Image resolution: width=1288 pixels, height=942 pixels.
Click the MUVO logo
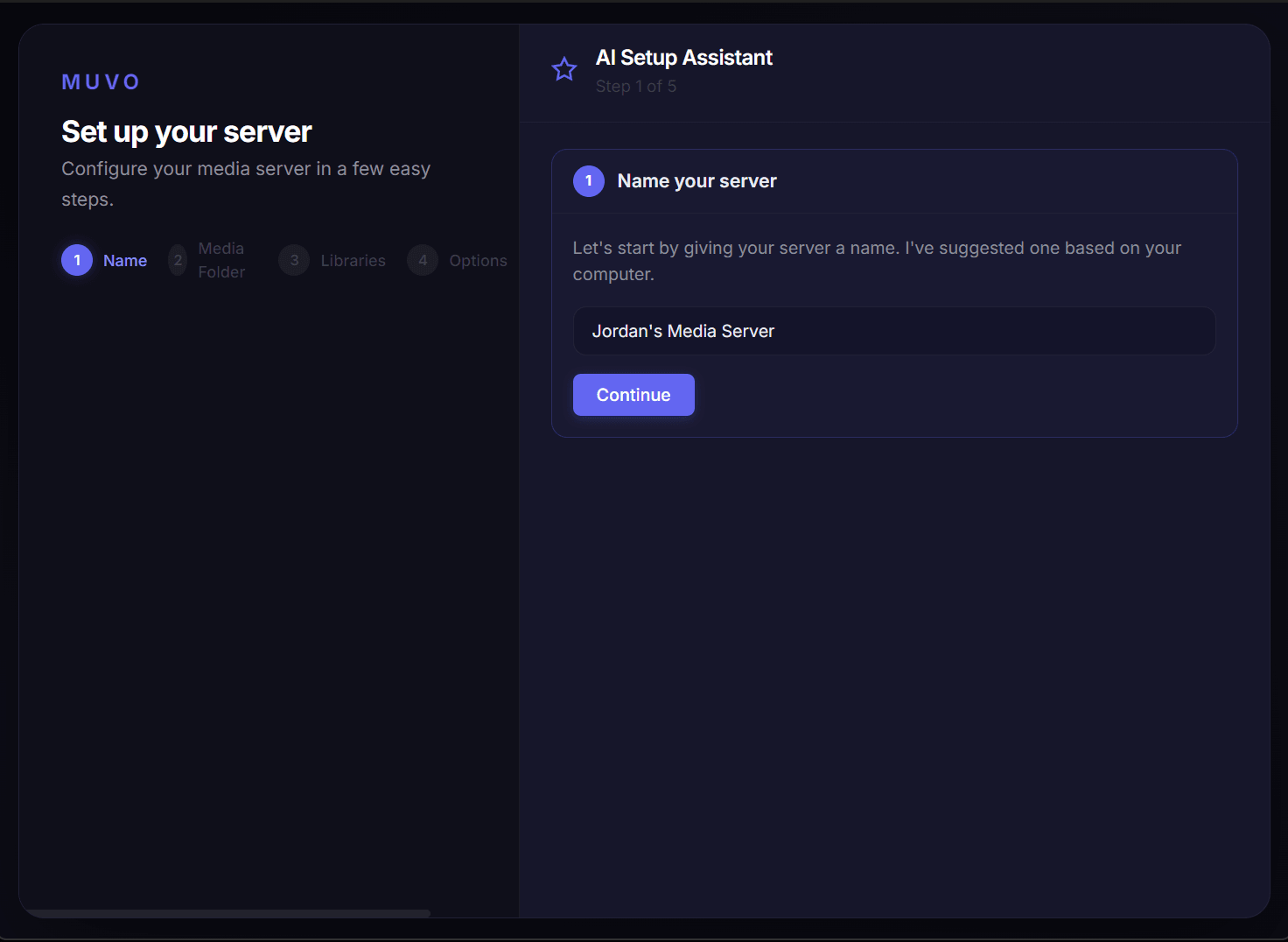[101, 82]
